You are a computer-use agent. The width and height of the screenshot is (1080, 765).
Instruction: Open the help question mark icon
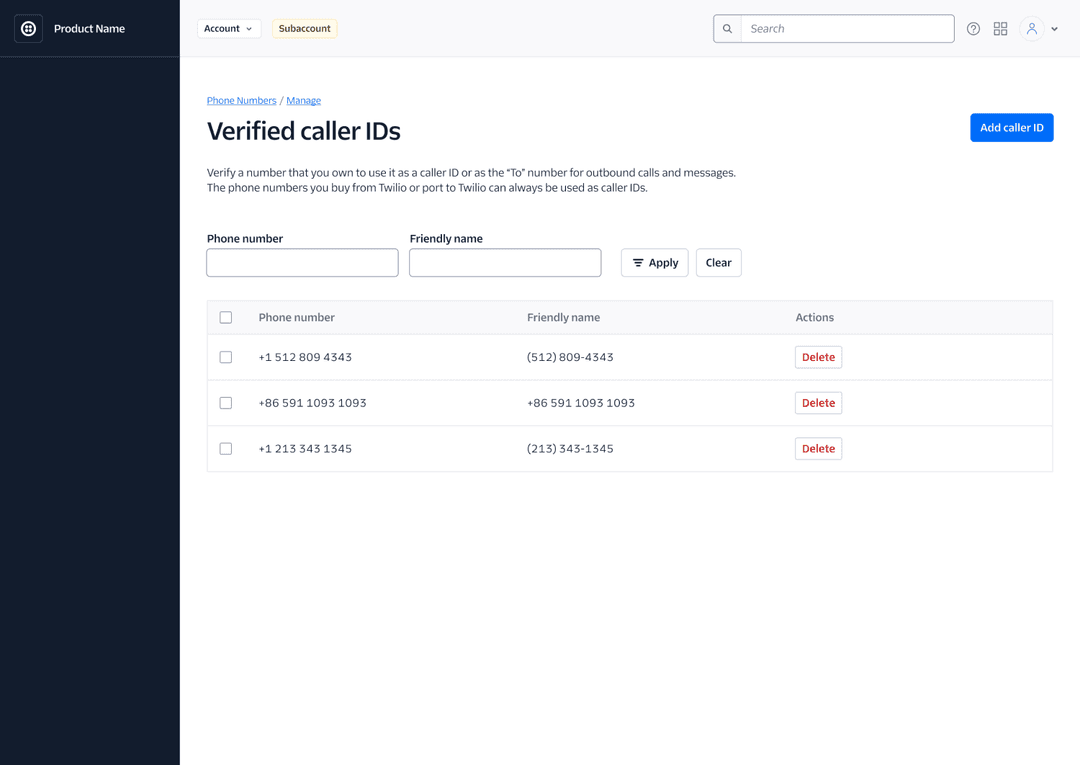pyautogui.click(x=973, y=29)
